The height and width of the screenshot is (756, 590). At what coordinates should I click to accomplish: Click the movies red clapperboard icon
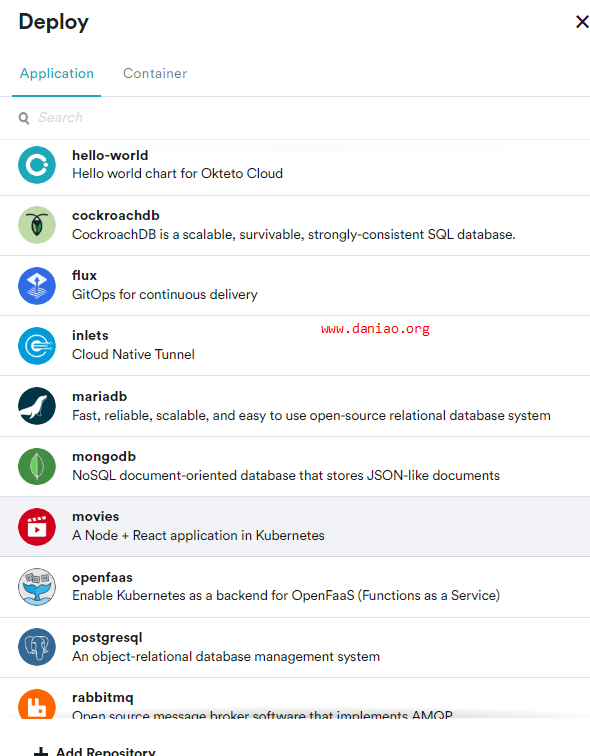pyautogui.click(x=37, y=526)
